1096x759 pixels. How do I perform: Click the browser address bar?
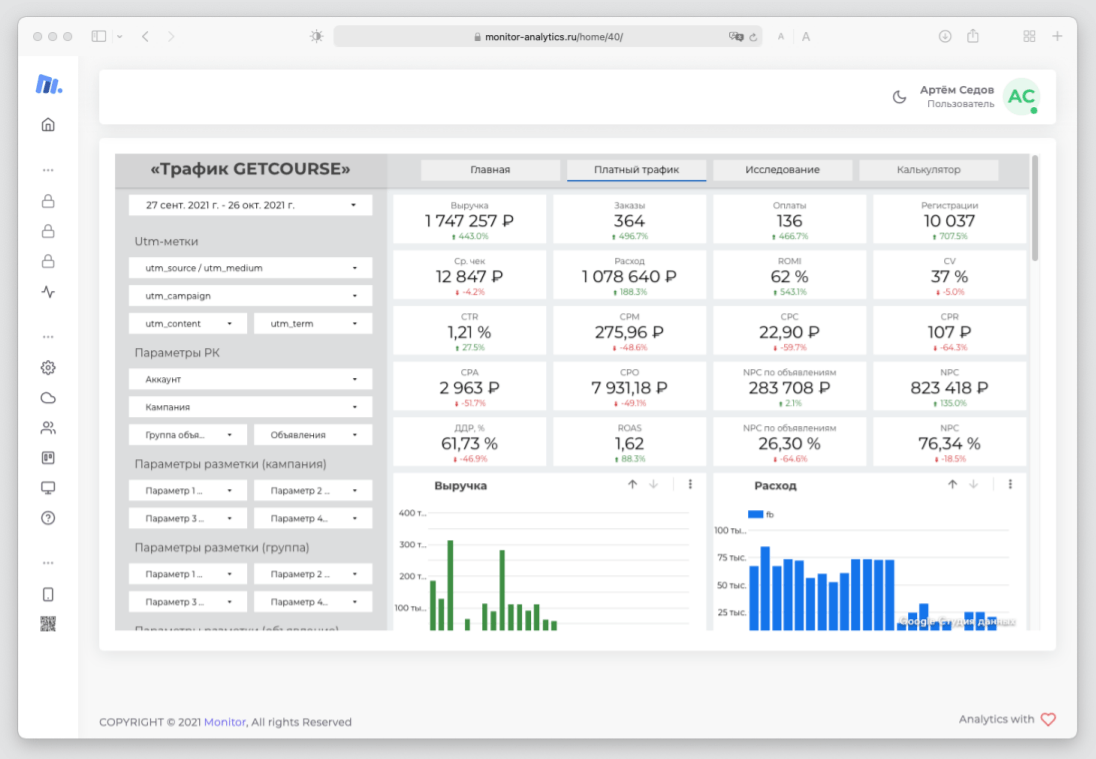pos(553,36)
